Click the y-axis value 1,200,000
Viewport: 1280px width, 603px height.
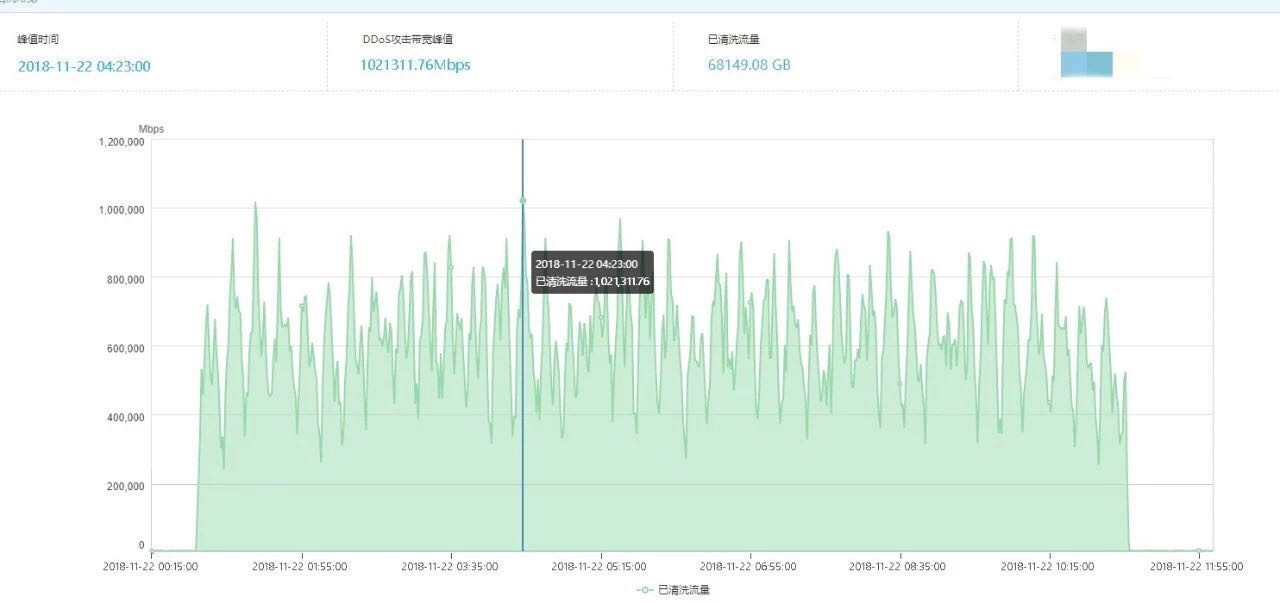122,142
